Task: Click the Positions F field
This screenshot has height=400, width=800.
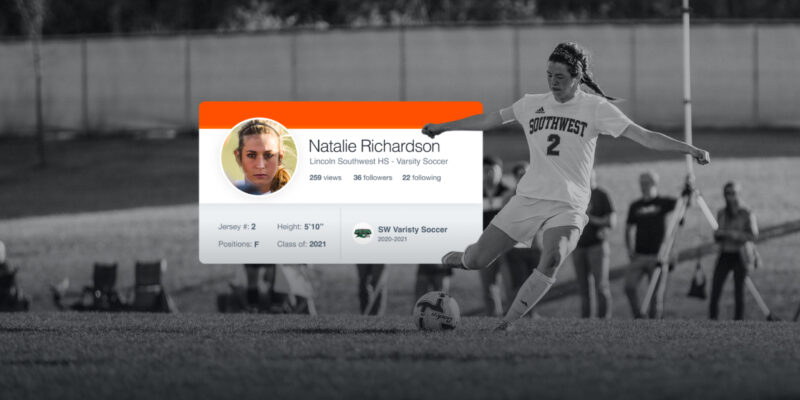Action: [238, 244]
